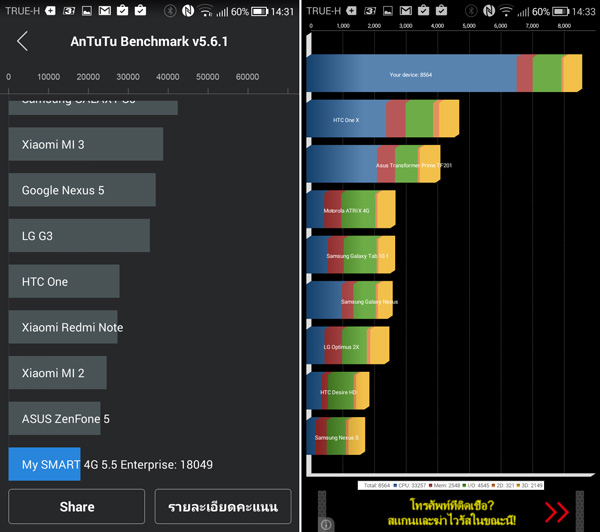
Task: Select the Xiaomi MI 2 bar
Action: (57, 373)
